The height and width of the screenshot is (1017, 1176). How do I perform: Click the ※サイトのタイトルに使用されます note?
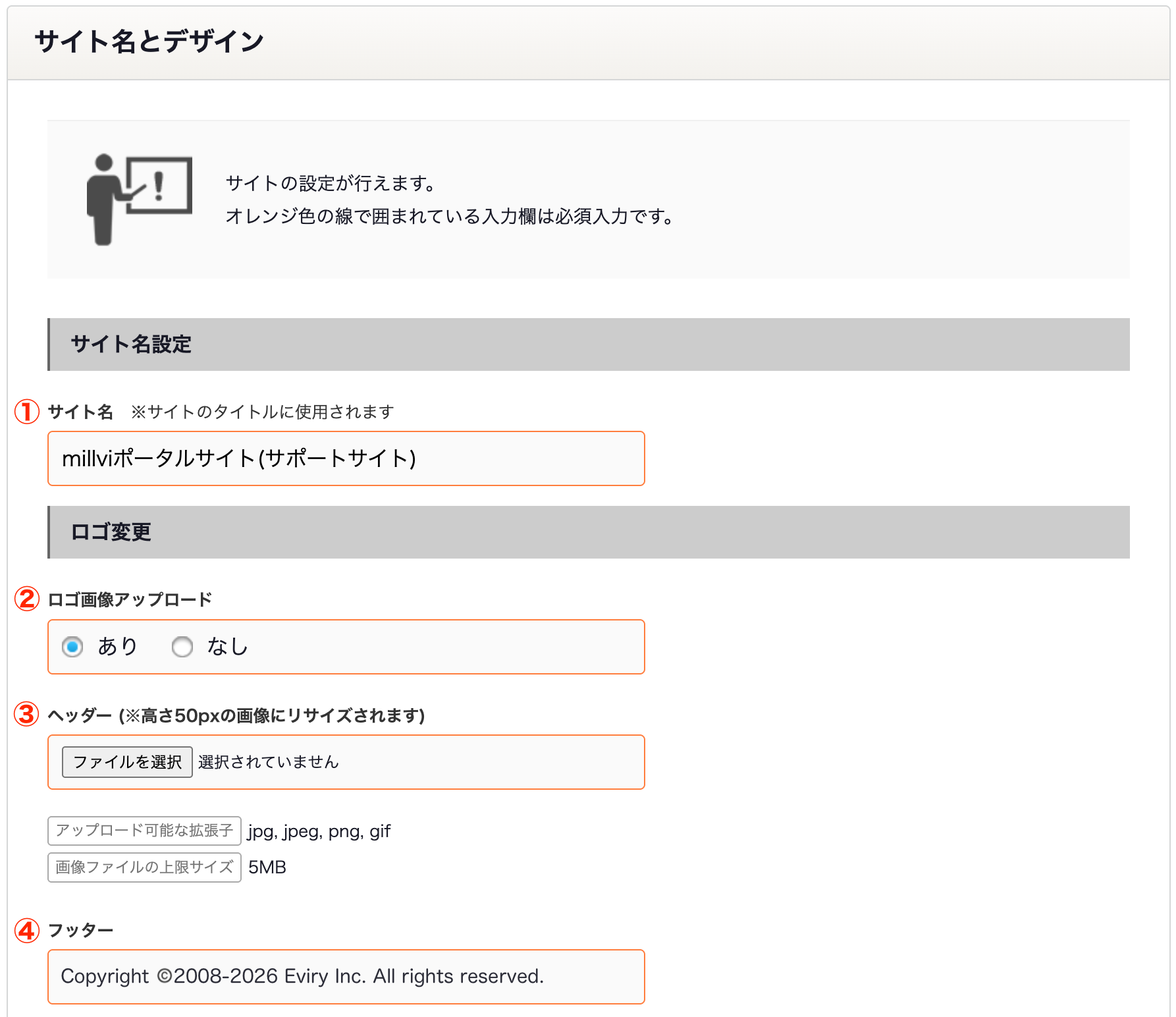point(263,412)
